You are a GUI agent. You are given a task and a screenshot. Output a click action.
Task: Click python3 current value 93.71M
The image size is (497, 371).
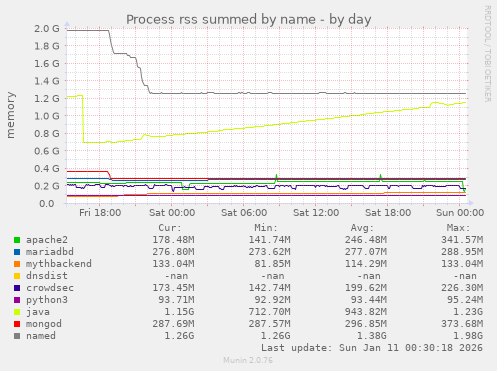coord(176,300)
